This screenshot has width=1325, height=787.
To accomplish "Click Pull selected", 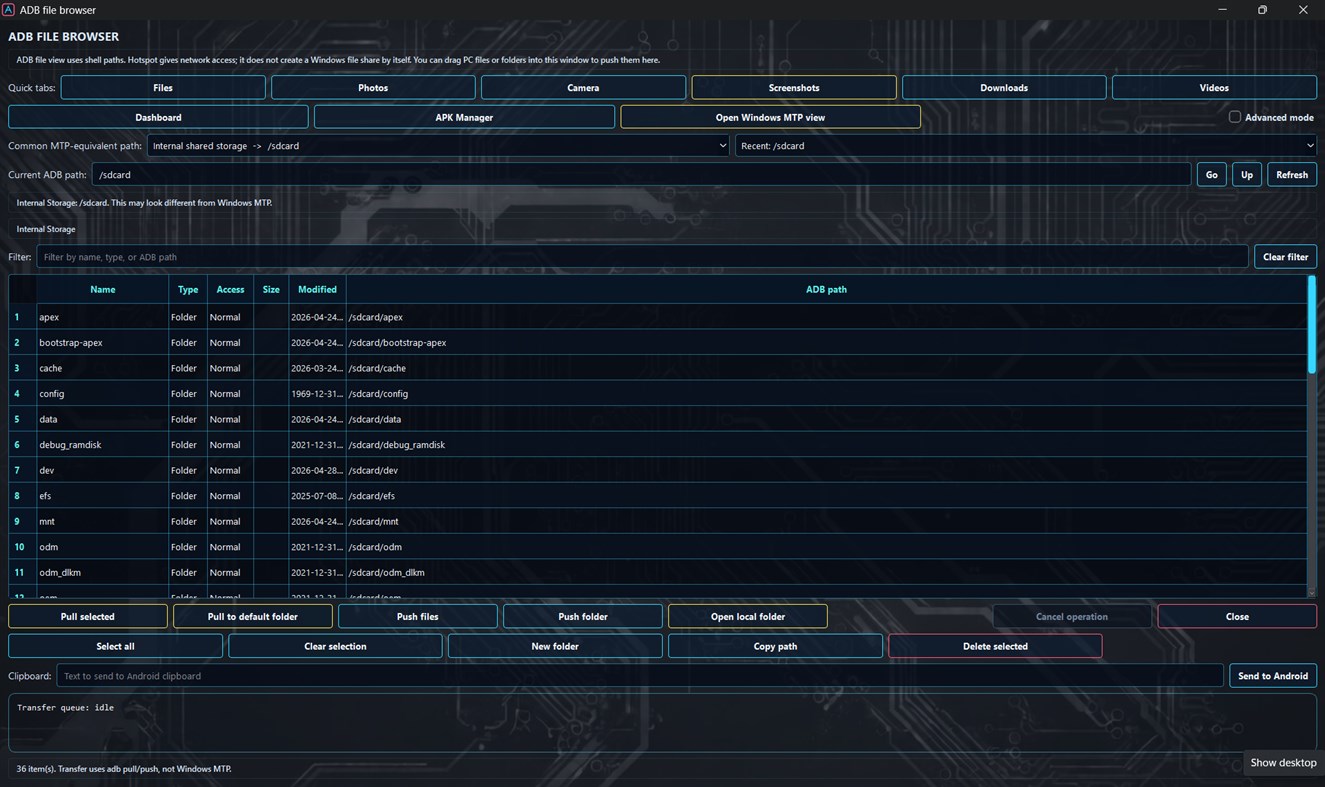I will coord(88,617).
